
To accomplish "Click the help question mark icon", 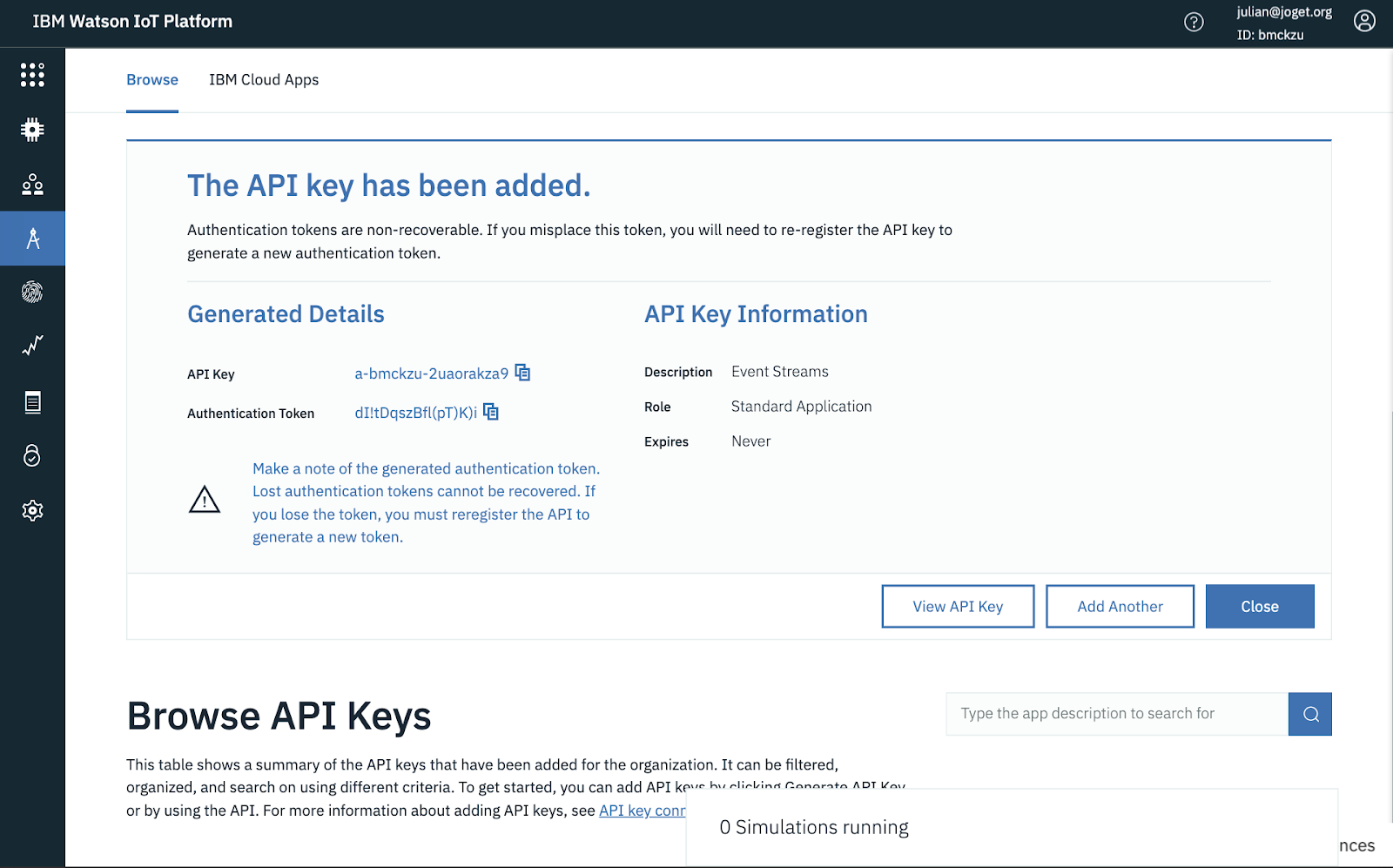I will (1194, 22).
